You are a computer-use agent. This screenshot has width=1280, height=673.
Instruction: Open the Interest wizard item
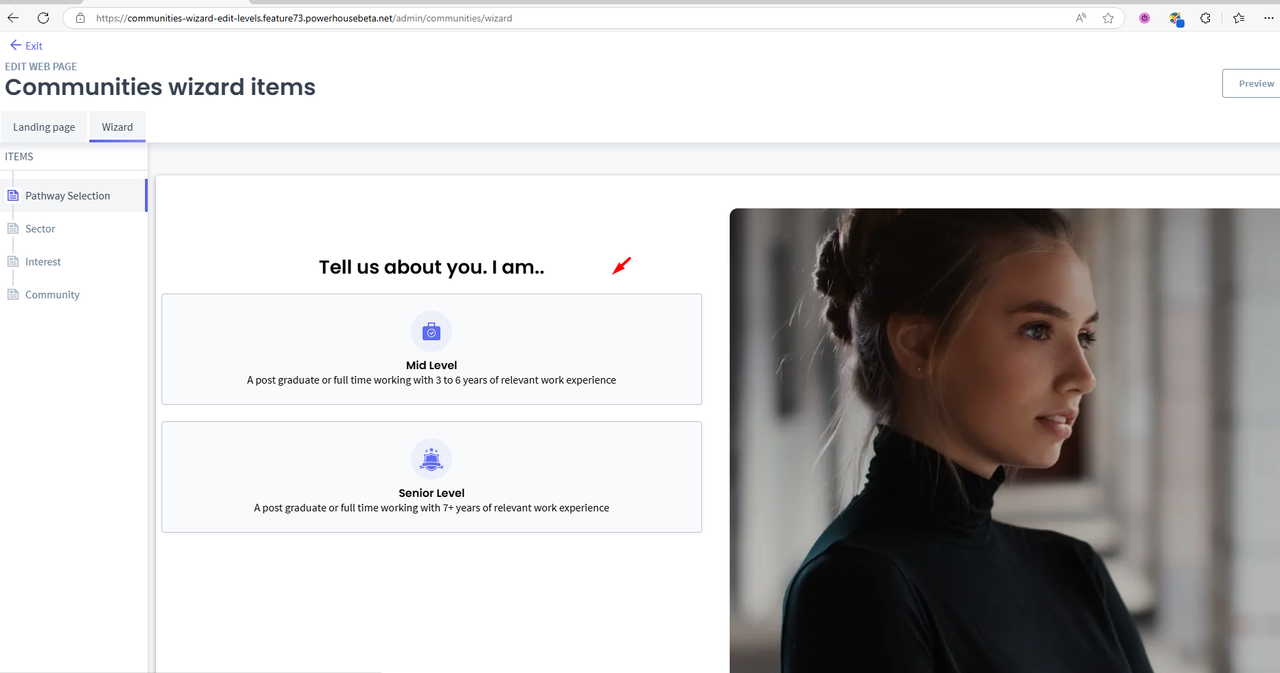[x=43, y=262]
